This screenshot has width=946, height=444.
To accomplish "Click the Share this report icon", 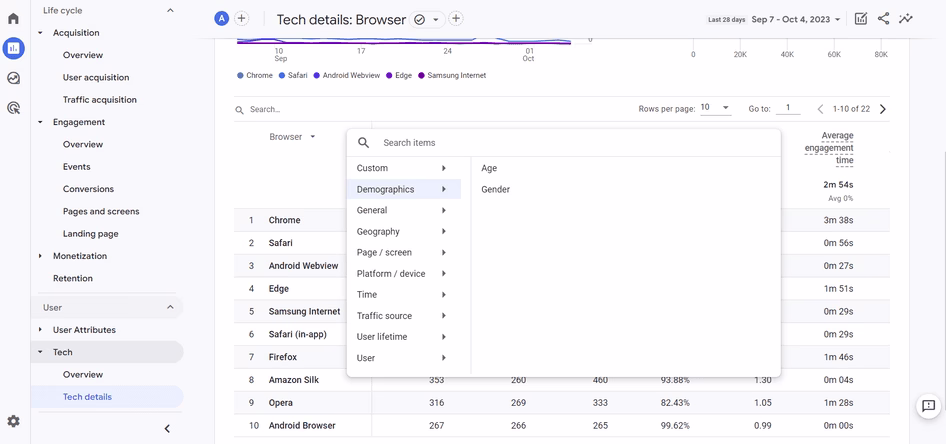I will click(883, 19).
